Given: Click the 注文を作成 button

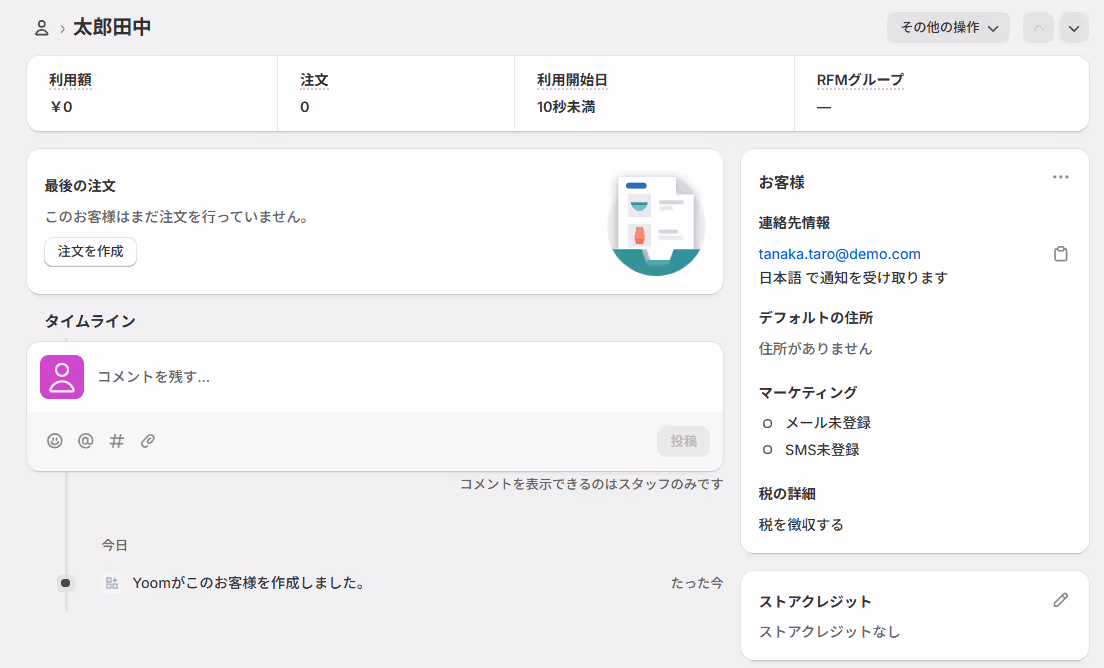Looking at the screenshot, I should [x=90, y=251].
